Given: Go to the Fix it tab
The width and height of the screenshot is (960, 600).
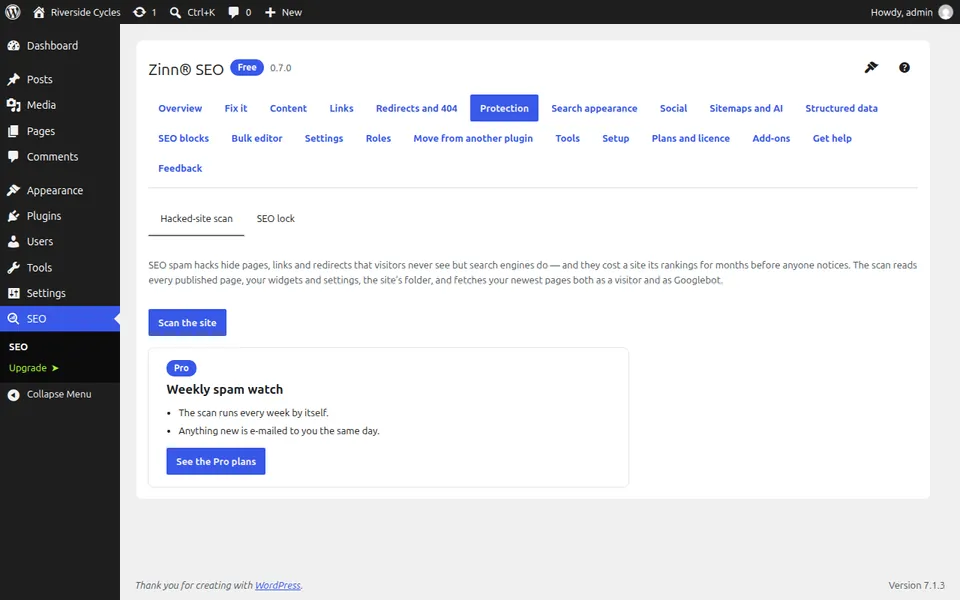Looking at the screenshot, I should click(x=236, y=108).
